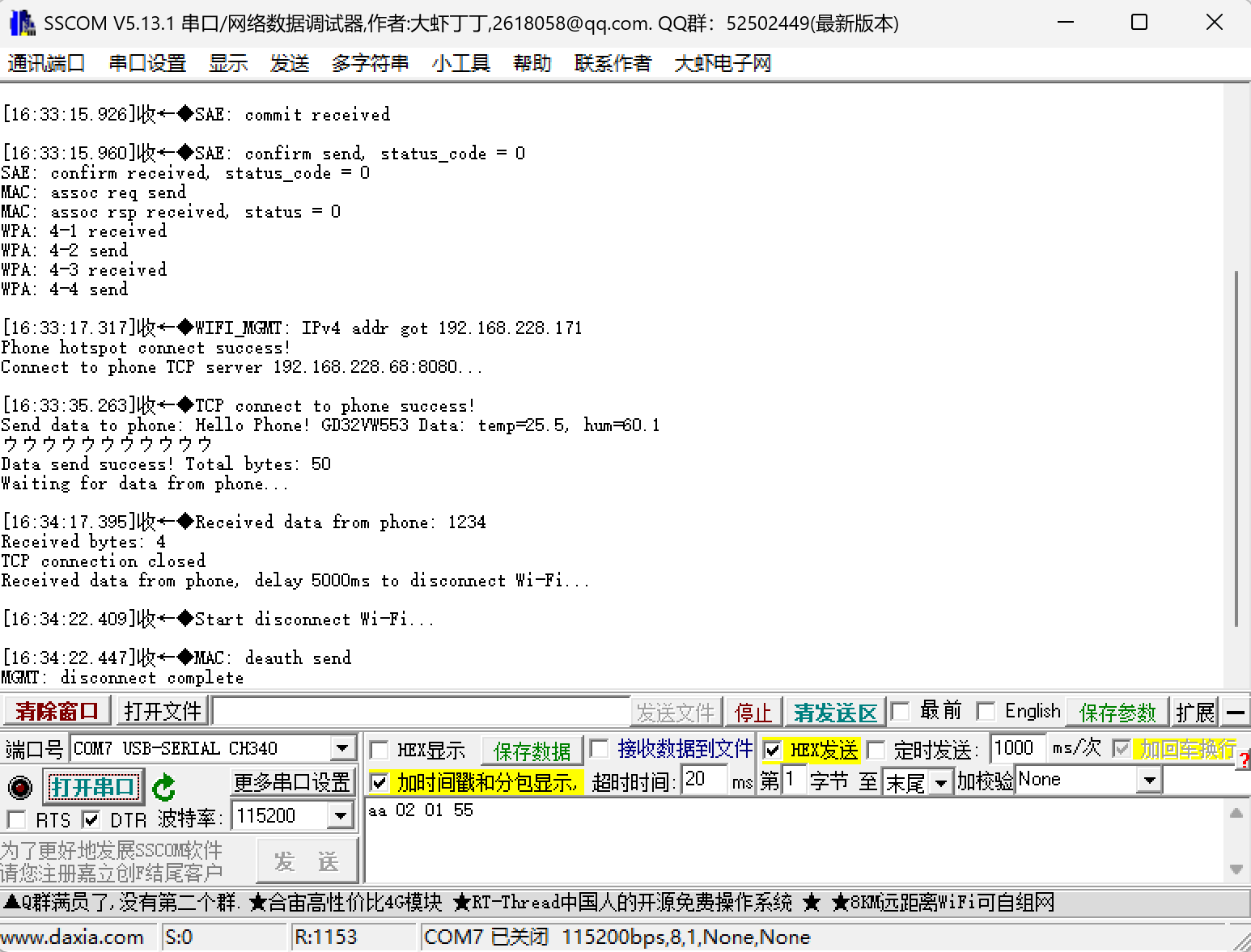Uncheck the DTR checkbox
The width and height of the screenshot is (1251, 952).
[x=91, y=819]
